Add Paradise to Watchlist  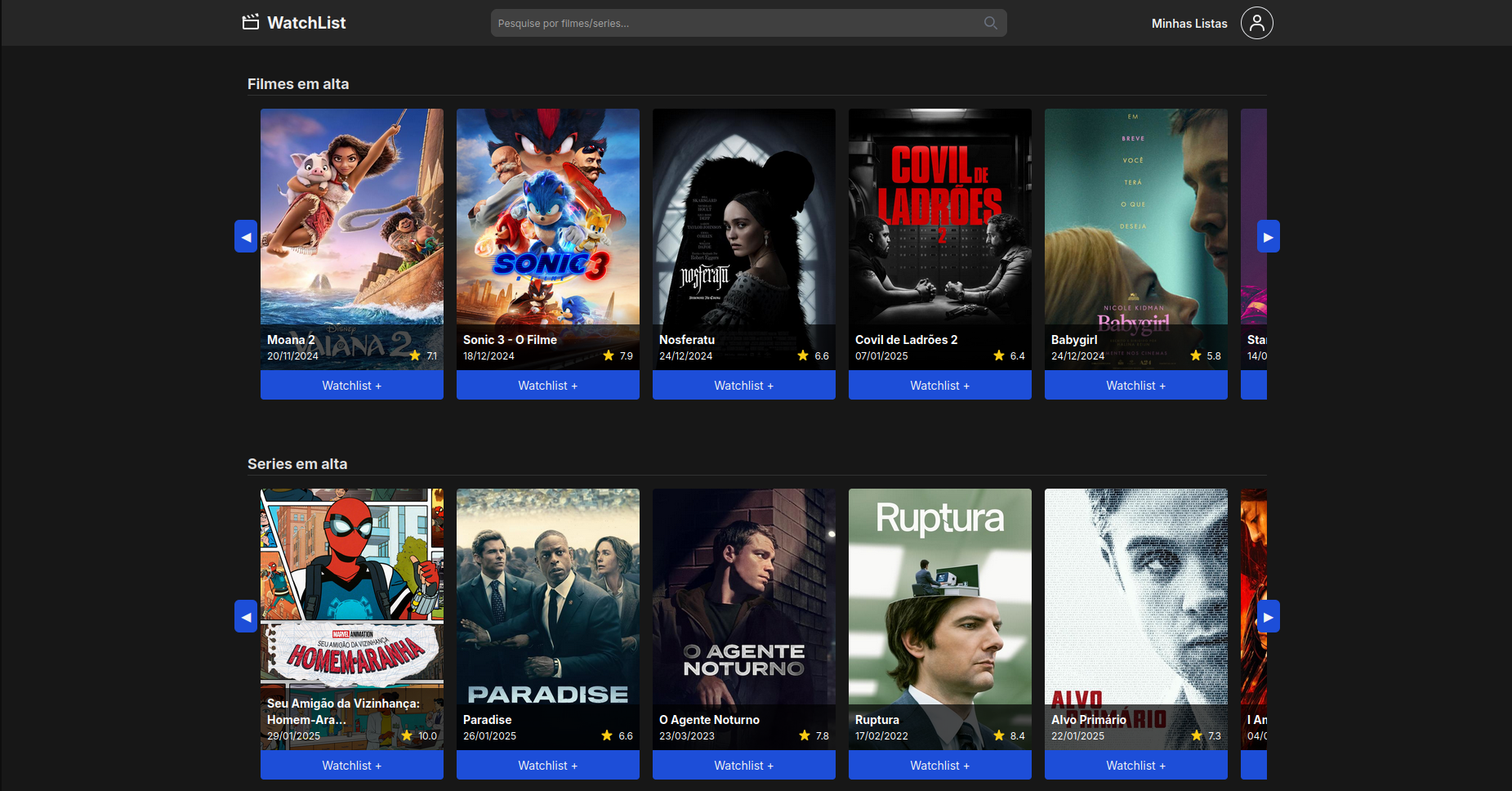coord(548,765)
